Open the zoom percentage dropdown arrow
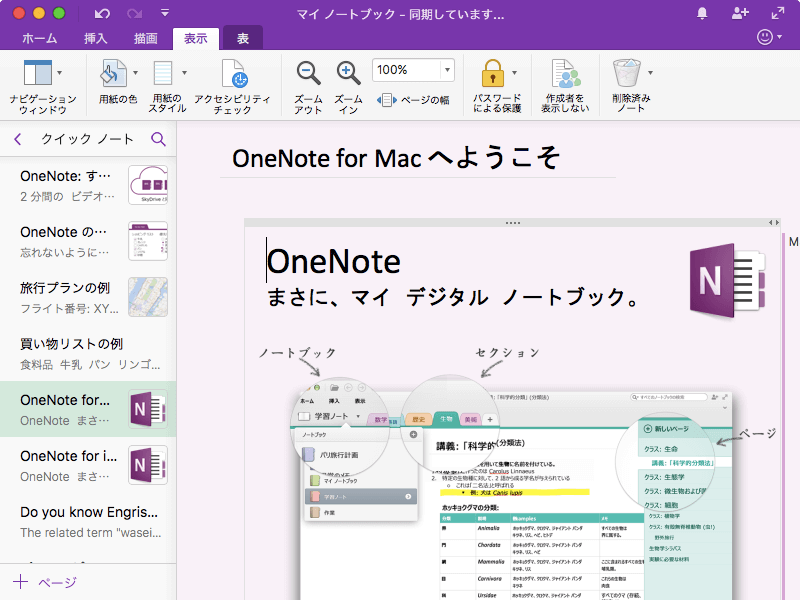 click(x=447, y=70)
